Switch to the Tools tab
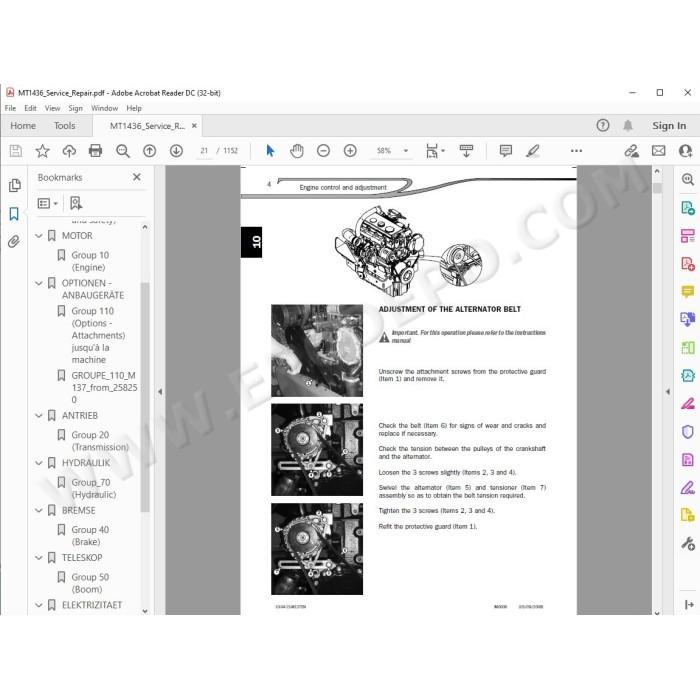 65,126
